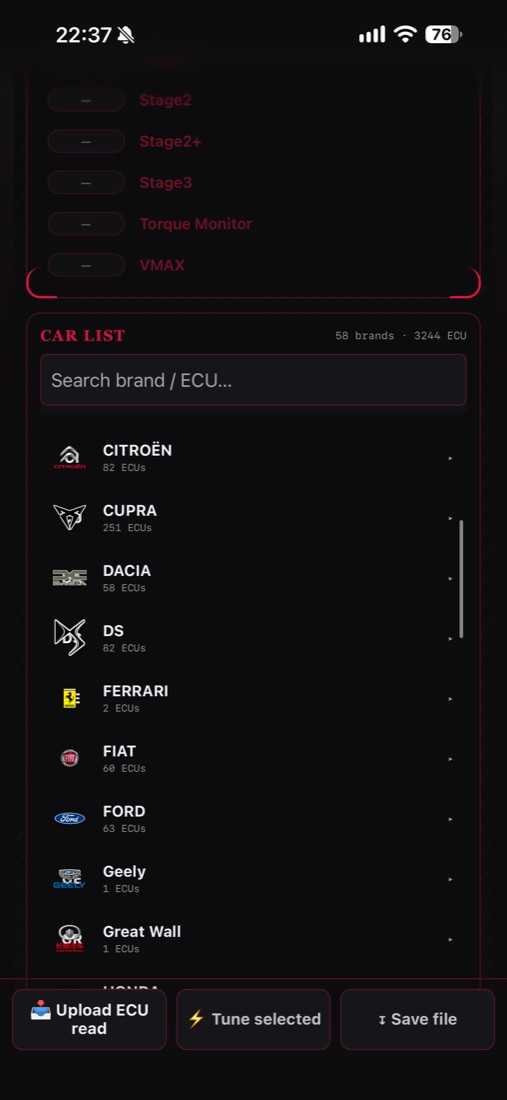This screenshot has width=507, height=1100.
Task: Select the Fiat logo icon
Action: click(69, 758)
